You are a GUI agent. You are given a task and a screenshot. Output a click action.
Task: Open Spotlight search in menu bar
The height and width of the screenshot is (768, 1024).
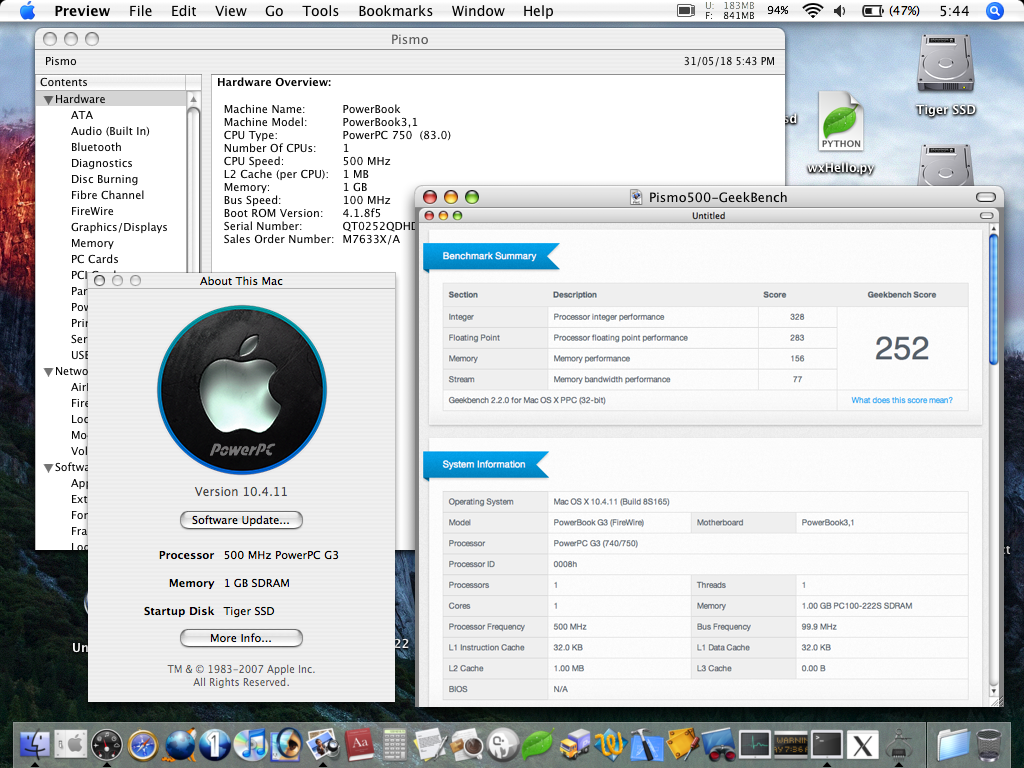[994, 11]
